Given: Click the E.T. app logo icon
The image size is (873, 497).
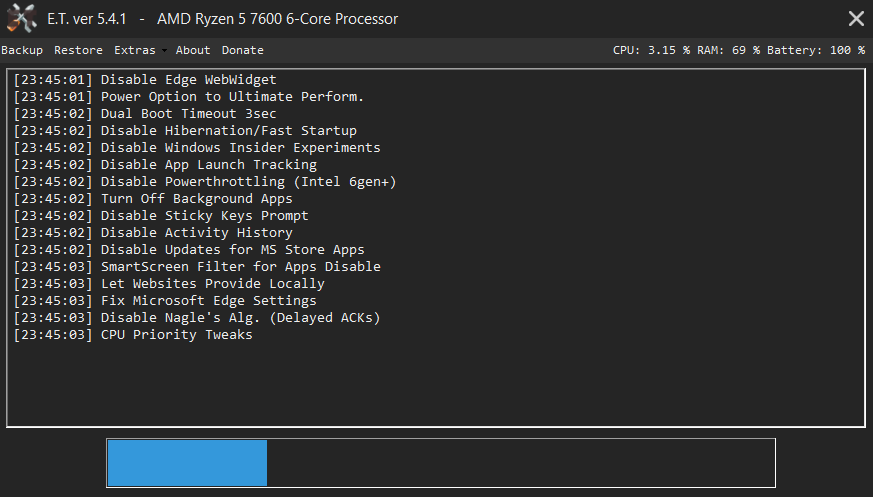Looking at the screenshot, I should pyautogui.click(x=22, y=18).
